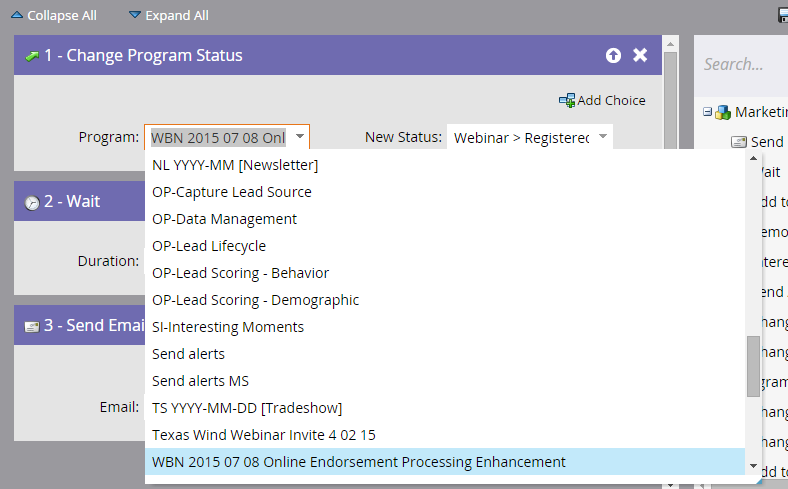The image size is (788, 489).
Task: Click the Search field in right panel
Action: [740, 64]
